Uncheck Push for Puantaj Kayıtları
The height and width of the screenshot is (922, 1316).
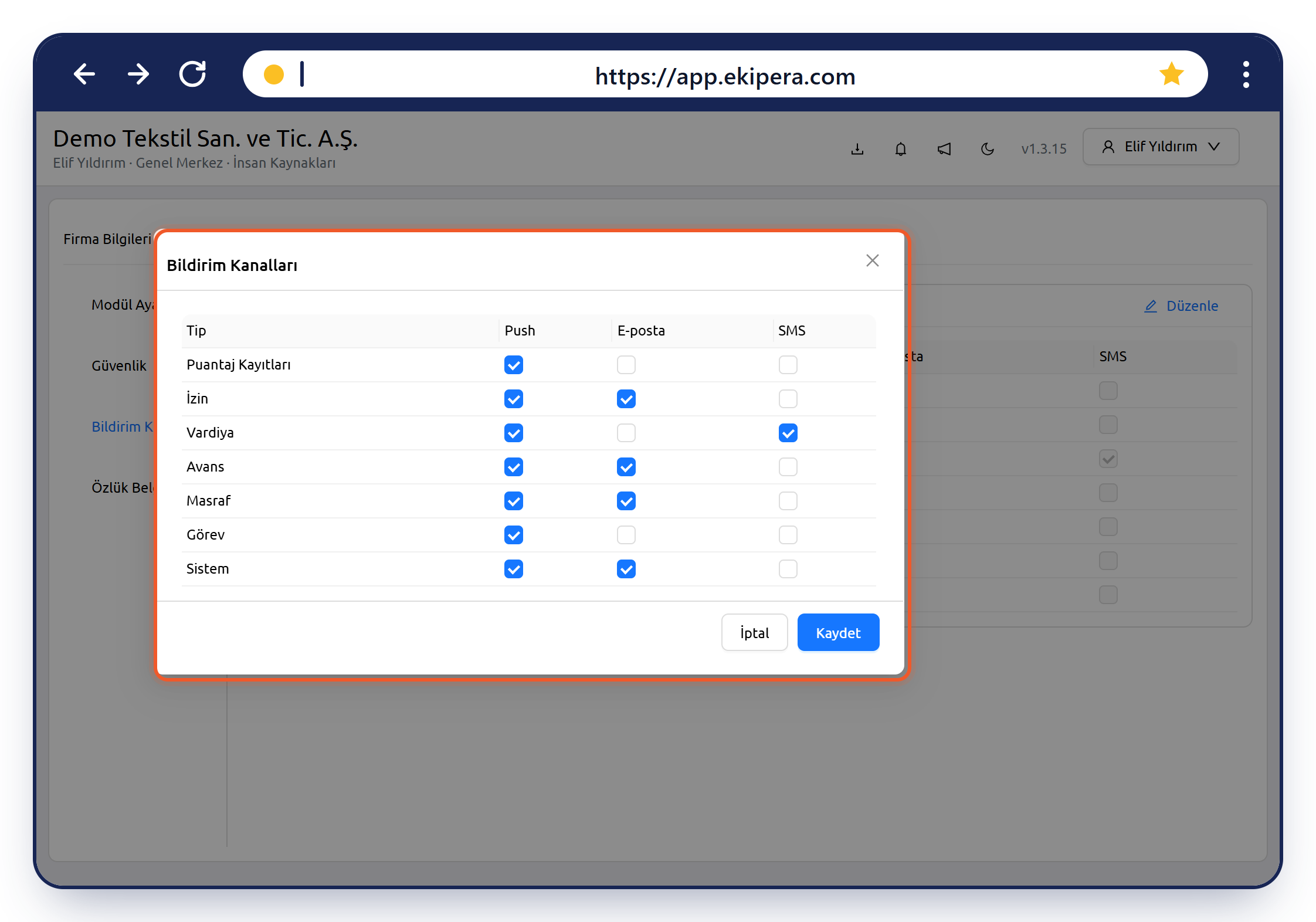click(514, 365)
